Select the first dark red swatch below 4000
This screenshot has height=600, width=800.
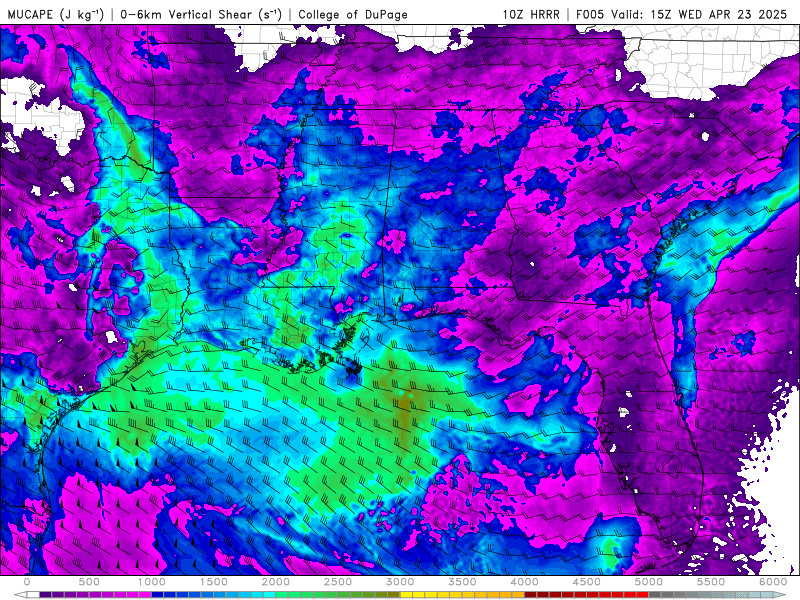click(531, 594)
